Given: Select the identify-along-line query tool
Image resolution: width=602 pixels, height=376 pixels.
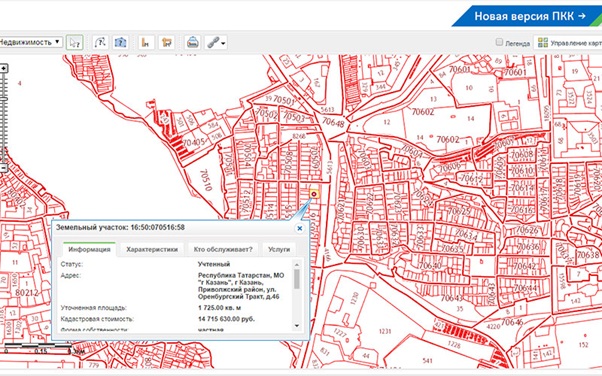Looking at the screenshot, I should tap(100, 42).
